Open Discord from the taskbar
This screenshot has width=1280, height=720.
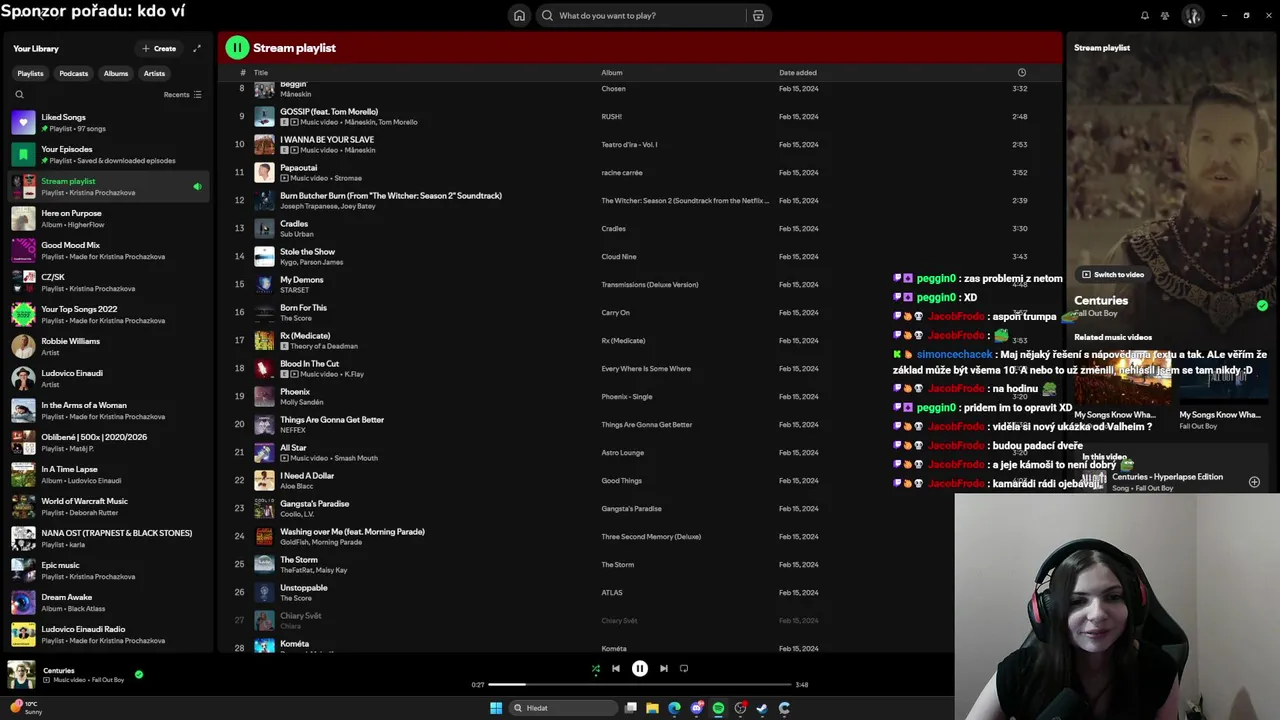coord(697,708)
